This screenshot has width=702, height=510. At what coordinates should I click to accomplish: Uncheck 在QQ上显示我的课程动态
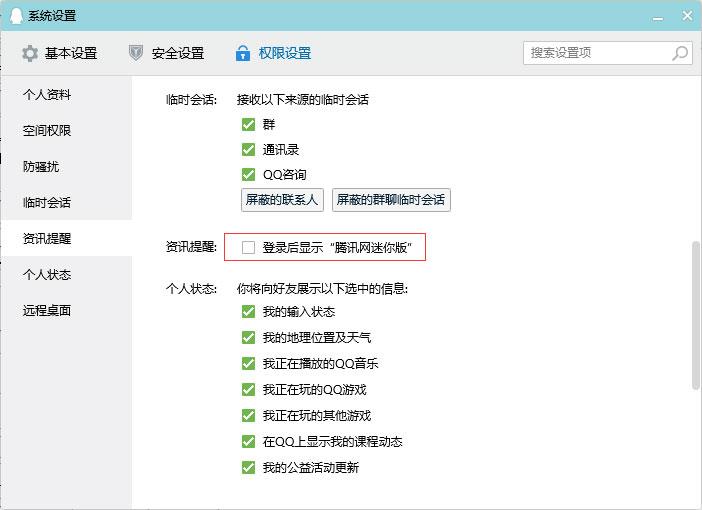(248, 441)
